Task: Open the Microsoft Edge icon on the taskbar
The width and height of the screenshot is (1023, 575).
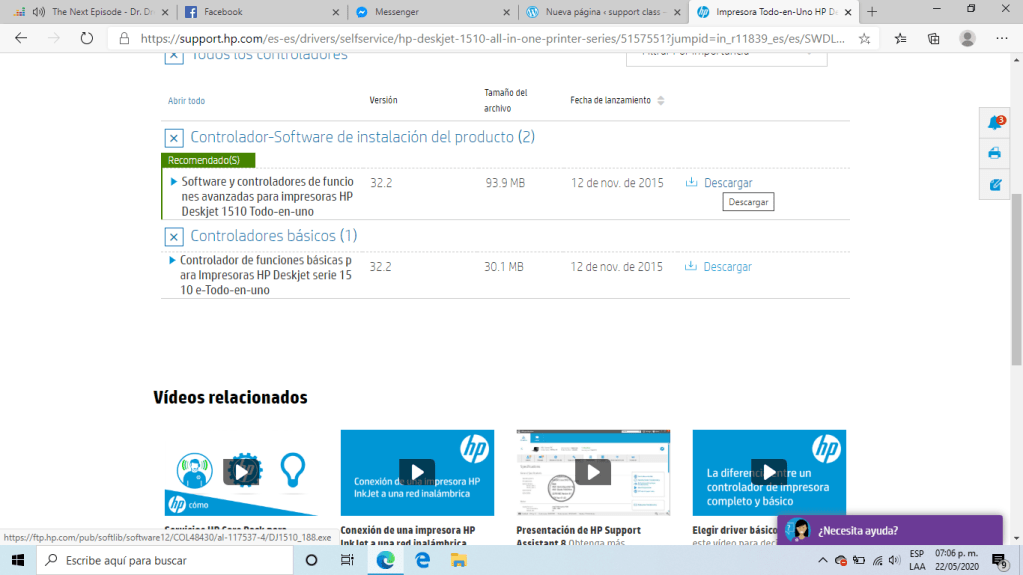Action: pos(386,560)
